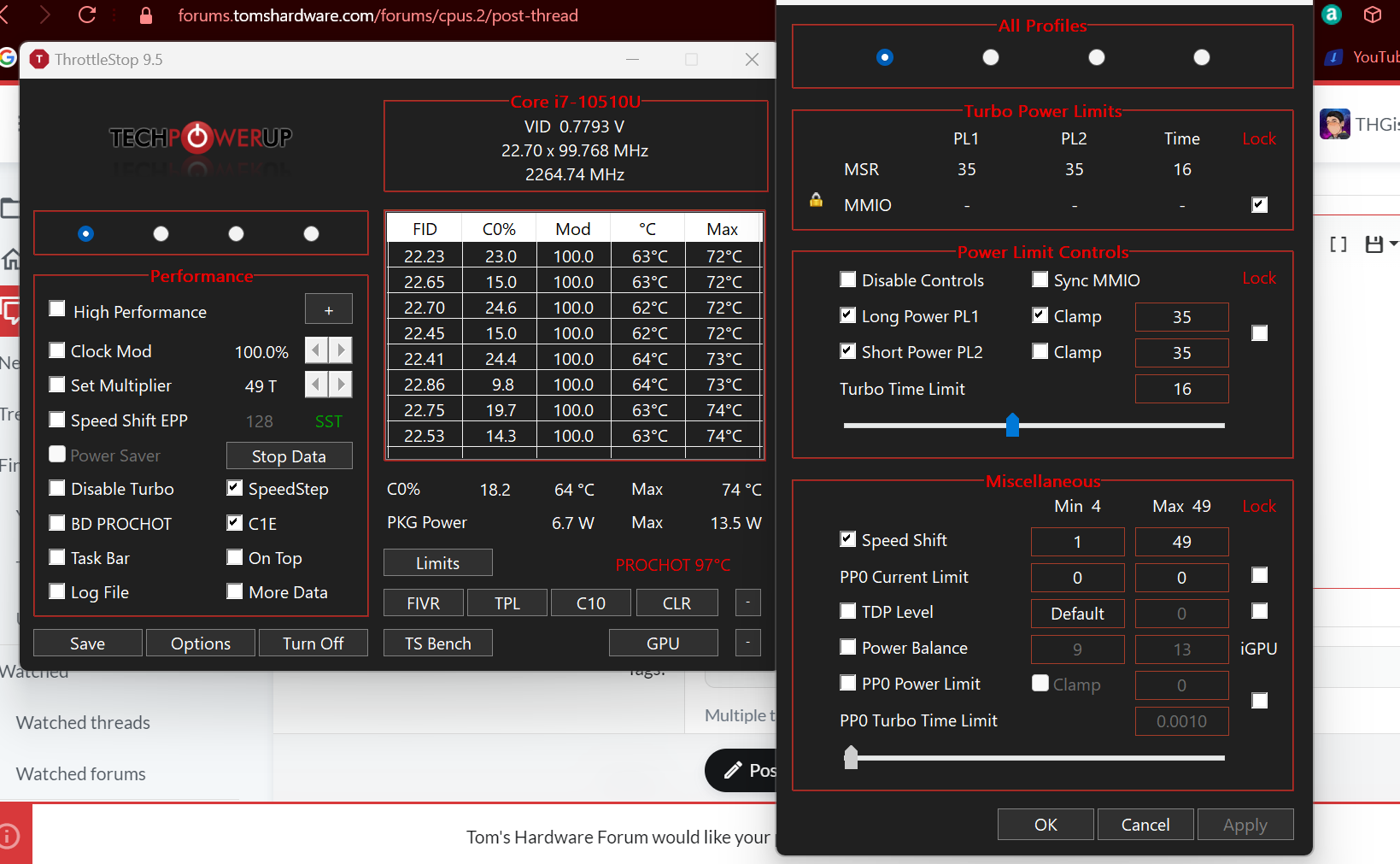
Task: Click the ThrottleStop title bar icon
Action: click(x=38, y=59)
